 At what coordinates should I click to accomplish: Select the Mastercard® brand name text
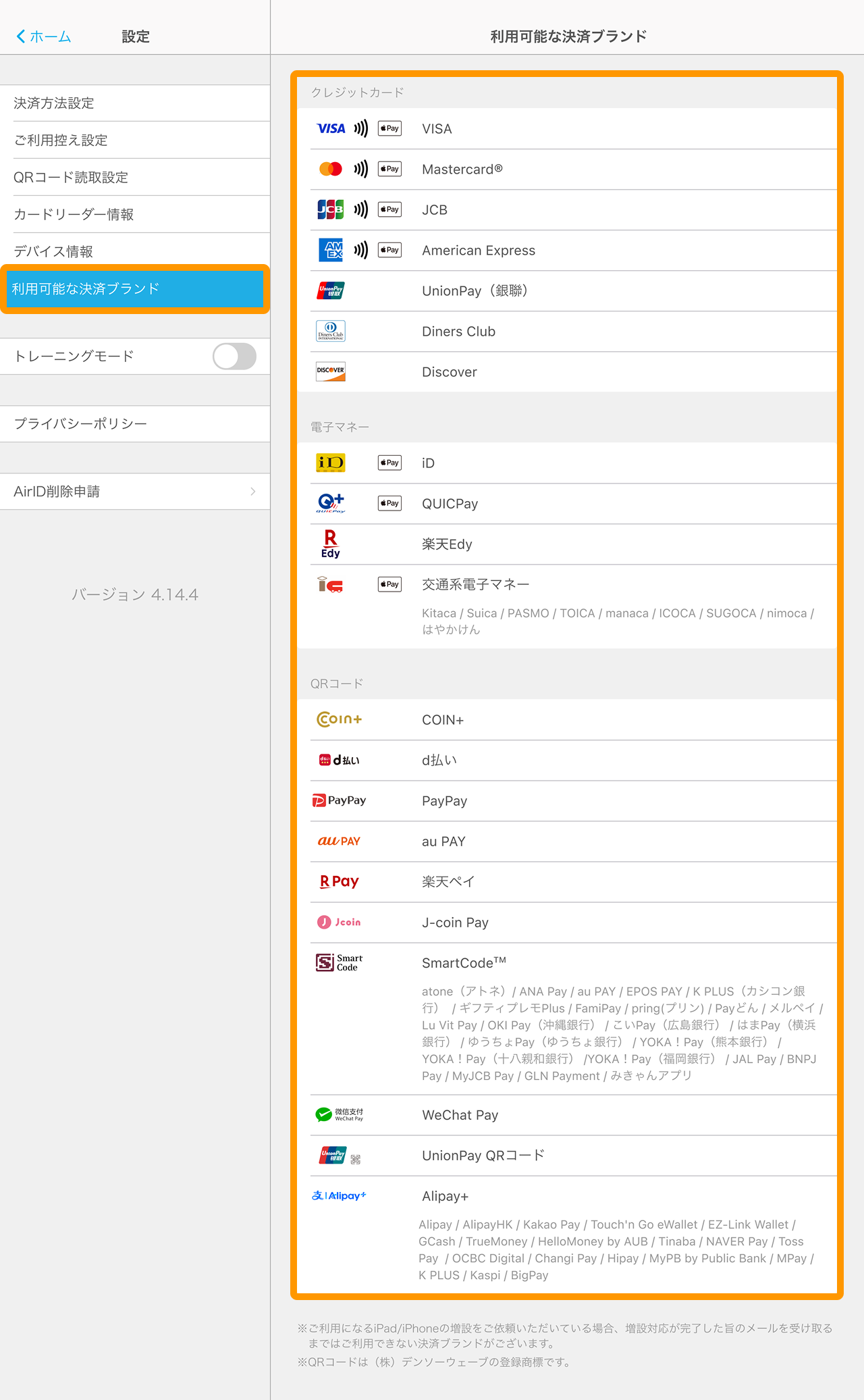click(462, 170)
